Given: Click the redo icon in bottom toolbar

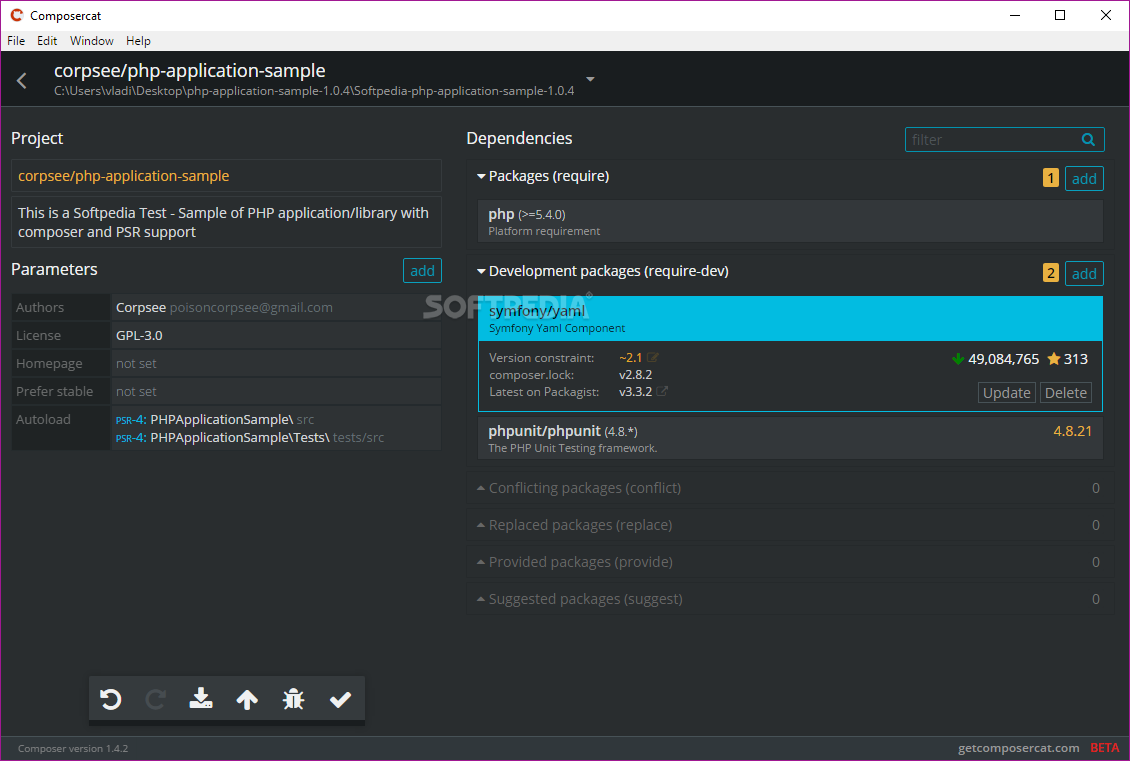Looking at the screenshot, I should [156, 699].
